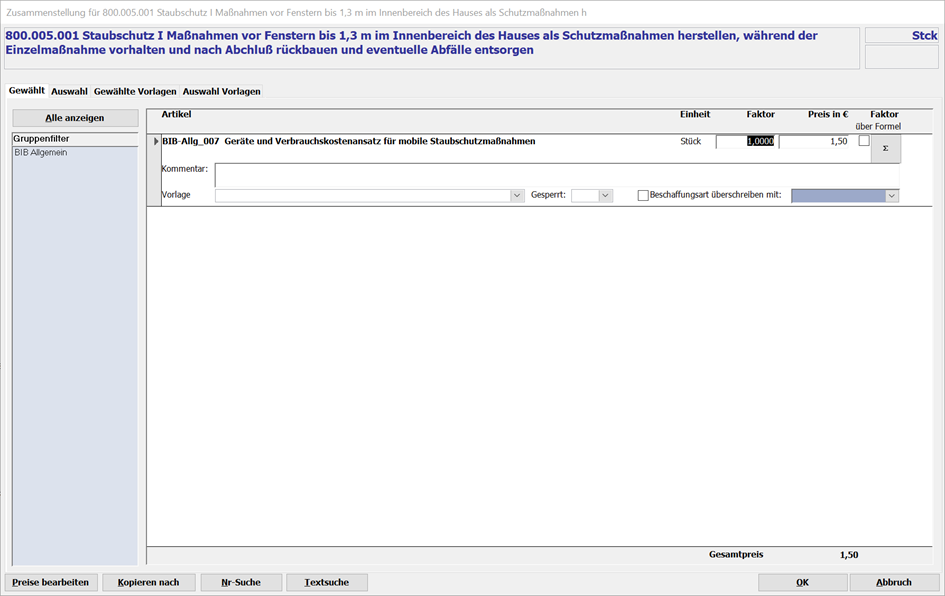
Task: Tick Beschaffungsart überschreiben mit checkbox
Action: (x=643, y=196)
